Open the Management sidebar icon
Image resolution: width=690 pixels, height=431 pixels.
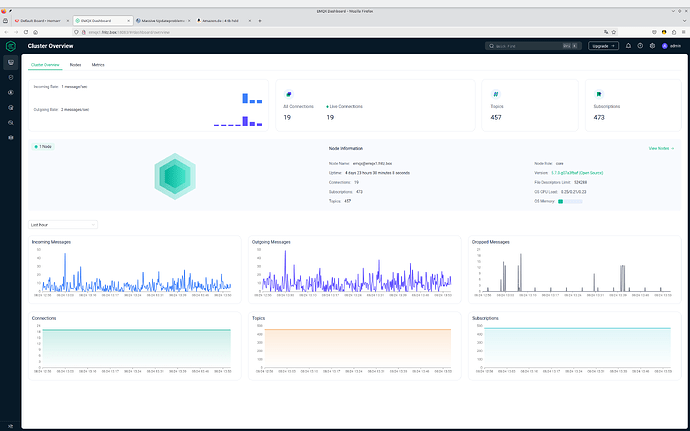click(x=11, y=107)
